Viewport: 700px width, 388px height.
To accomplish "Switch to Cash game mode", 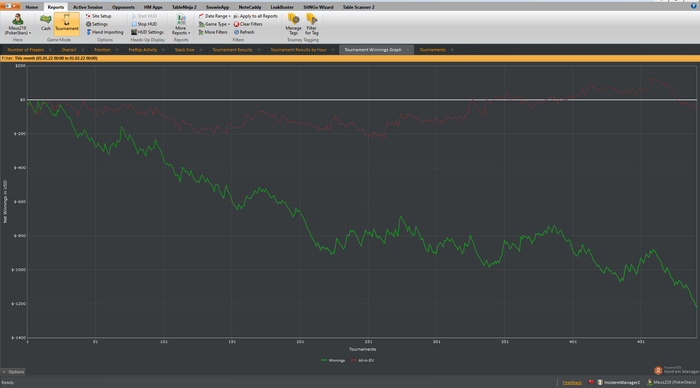I will [x=46, y=23].
